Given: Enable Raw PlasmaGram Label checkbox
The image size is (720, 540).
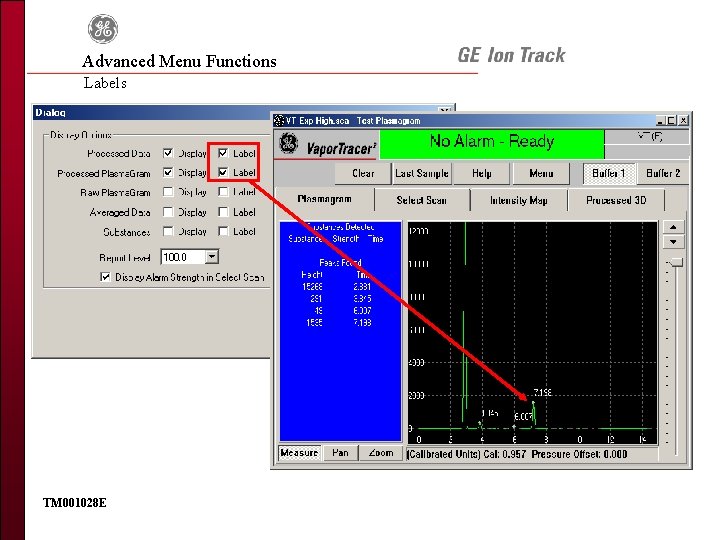Looking at the screenshot, I should 223,192.
